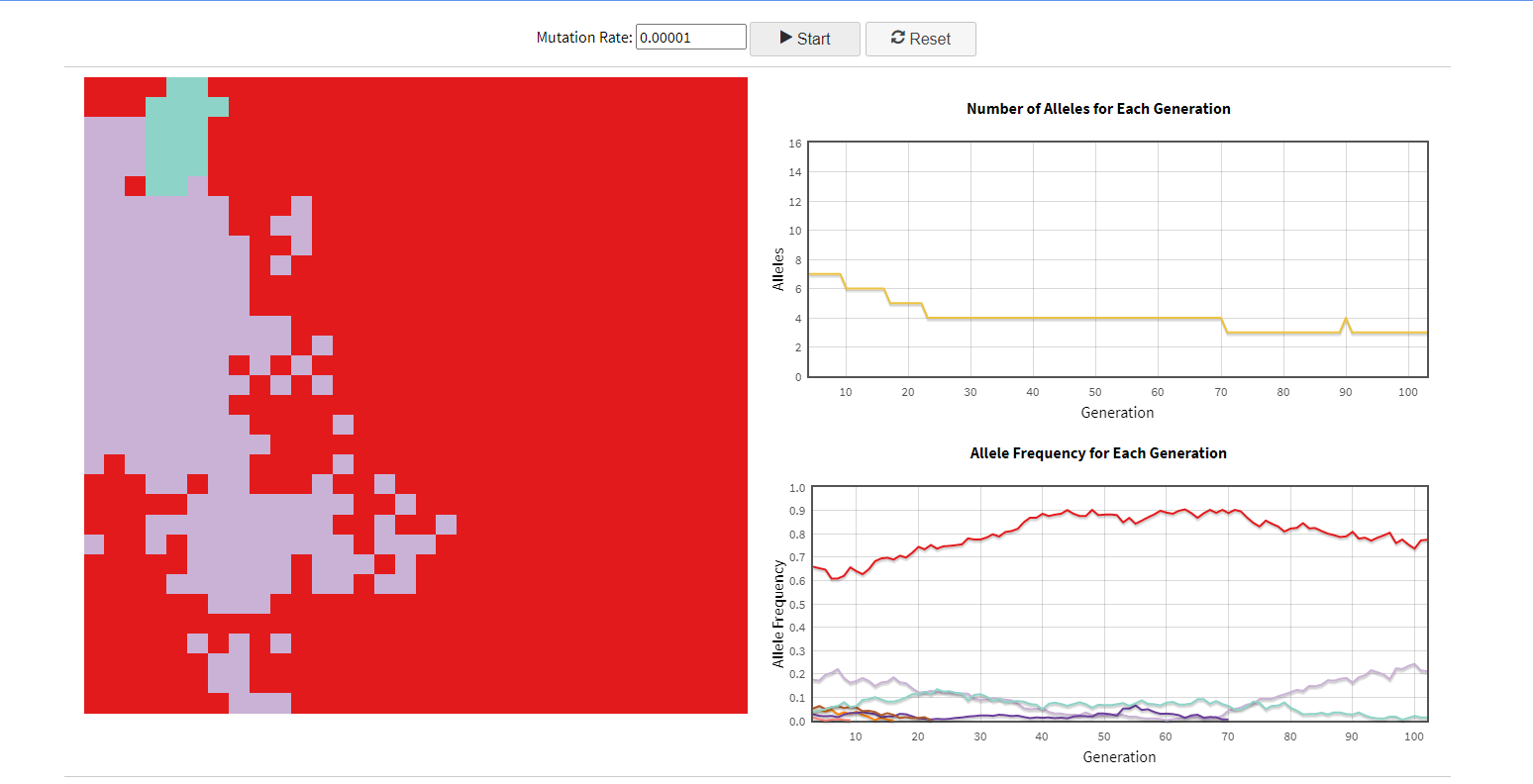
Task: Click the 'Alleles' y-axis label
Action: [778, 269]
